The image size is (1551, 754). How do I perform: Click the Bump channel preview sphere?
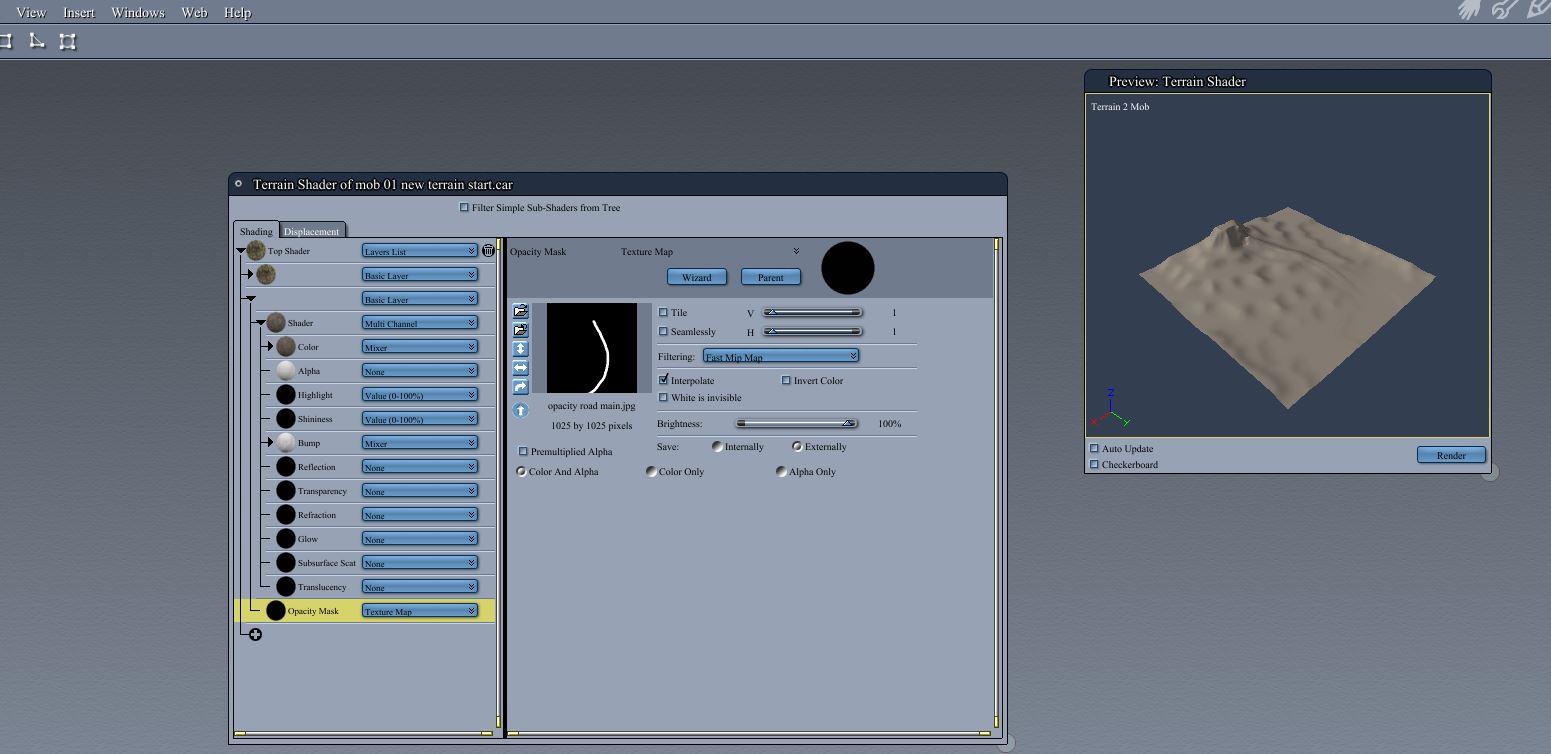[286, 443]
